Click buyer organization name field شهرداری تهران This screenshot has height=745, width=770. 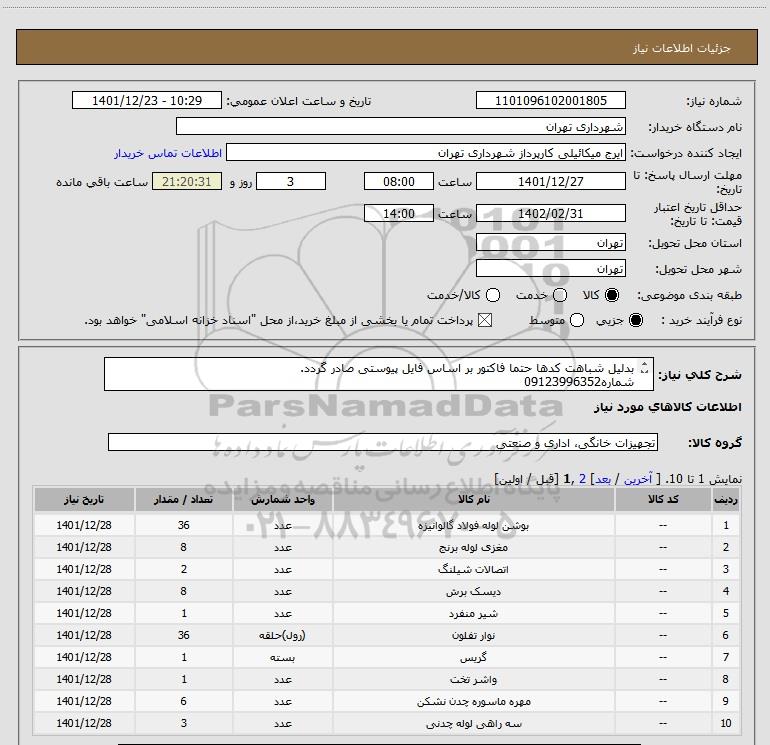401,127
